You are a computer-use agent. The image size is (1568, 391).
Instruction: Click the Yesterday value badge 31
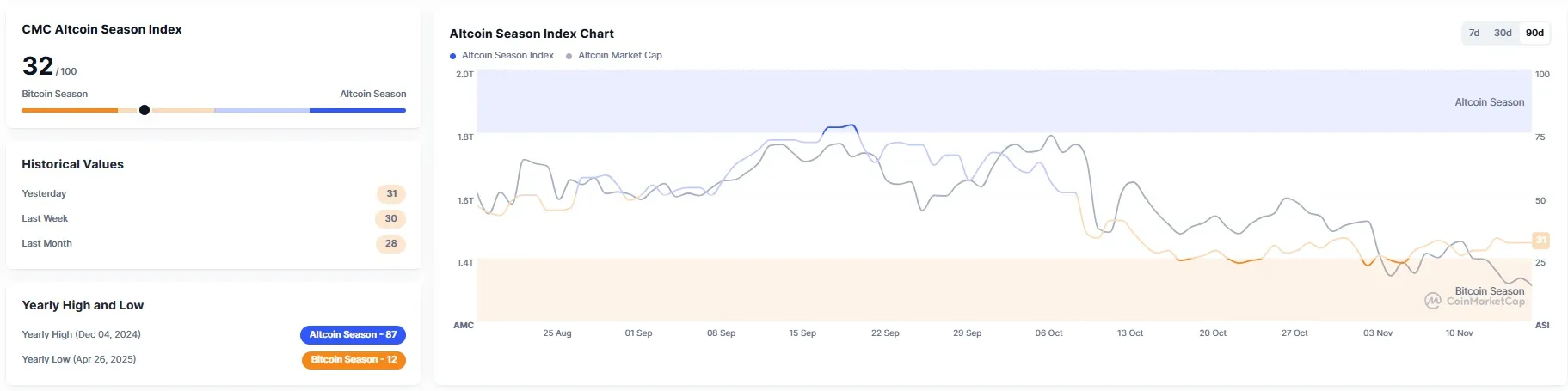pos(391,193)
